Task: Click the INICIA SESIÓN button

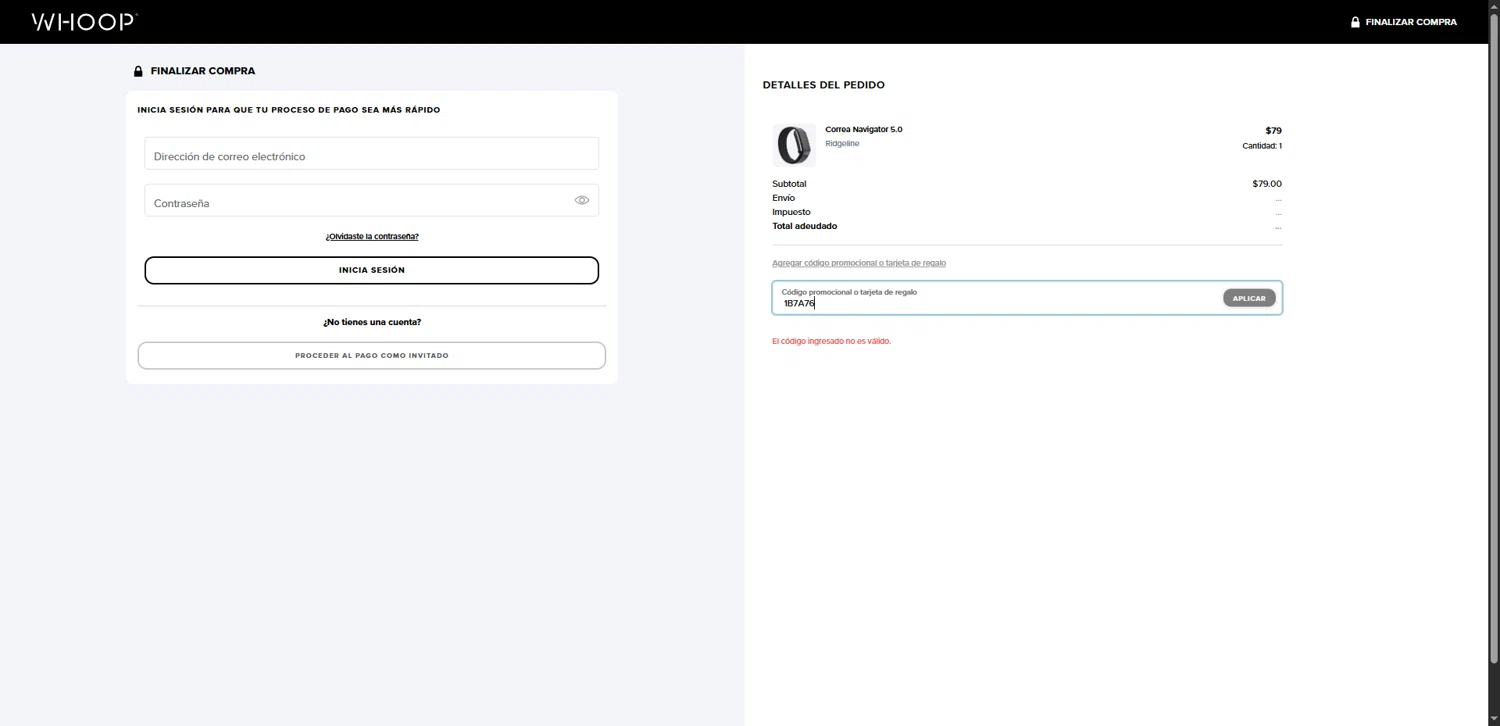Action: tap(372, 270)
